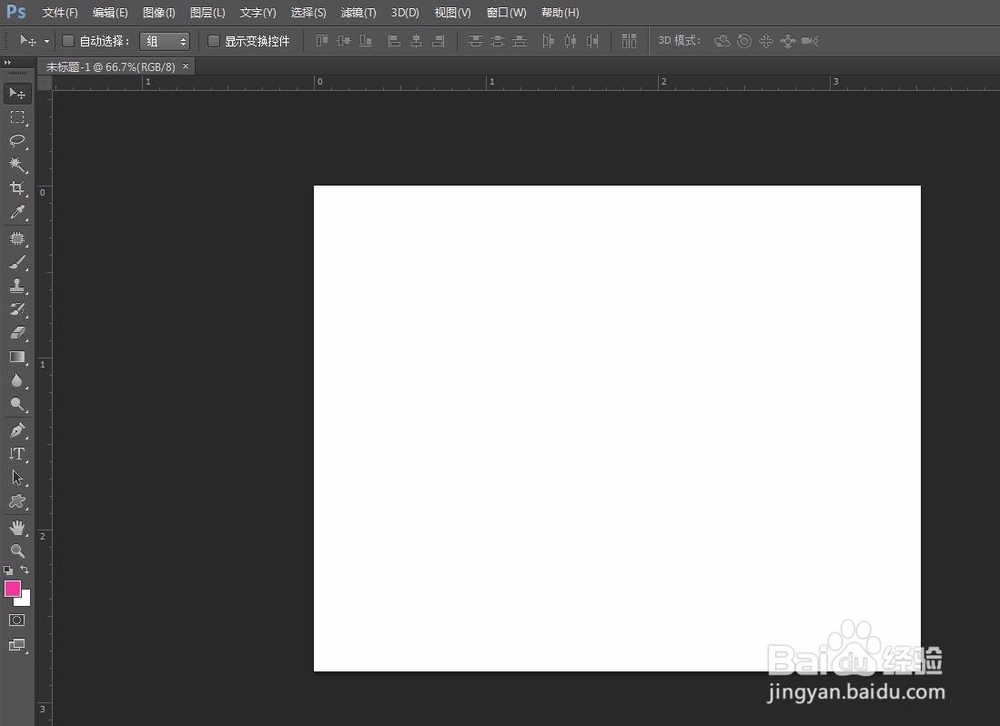Open the 选择(S) menu
The height and width of the screenshot is (726, 1000).
tap(308, 13)
